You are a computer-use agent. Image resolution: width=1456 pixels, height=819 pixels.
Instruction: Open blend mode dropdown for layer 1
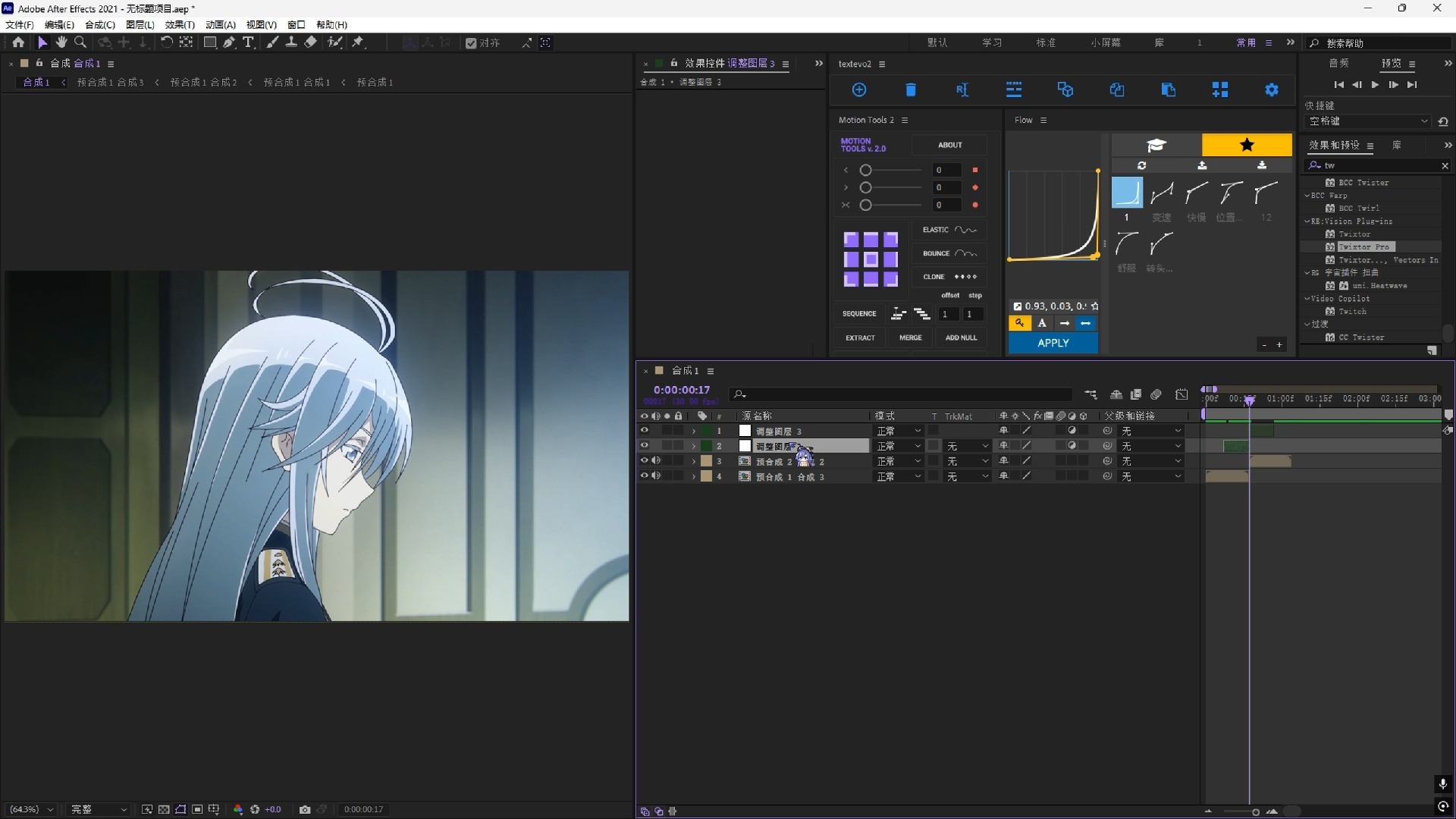pos(899,431)
